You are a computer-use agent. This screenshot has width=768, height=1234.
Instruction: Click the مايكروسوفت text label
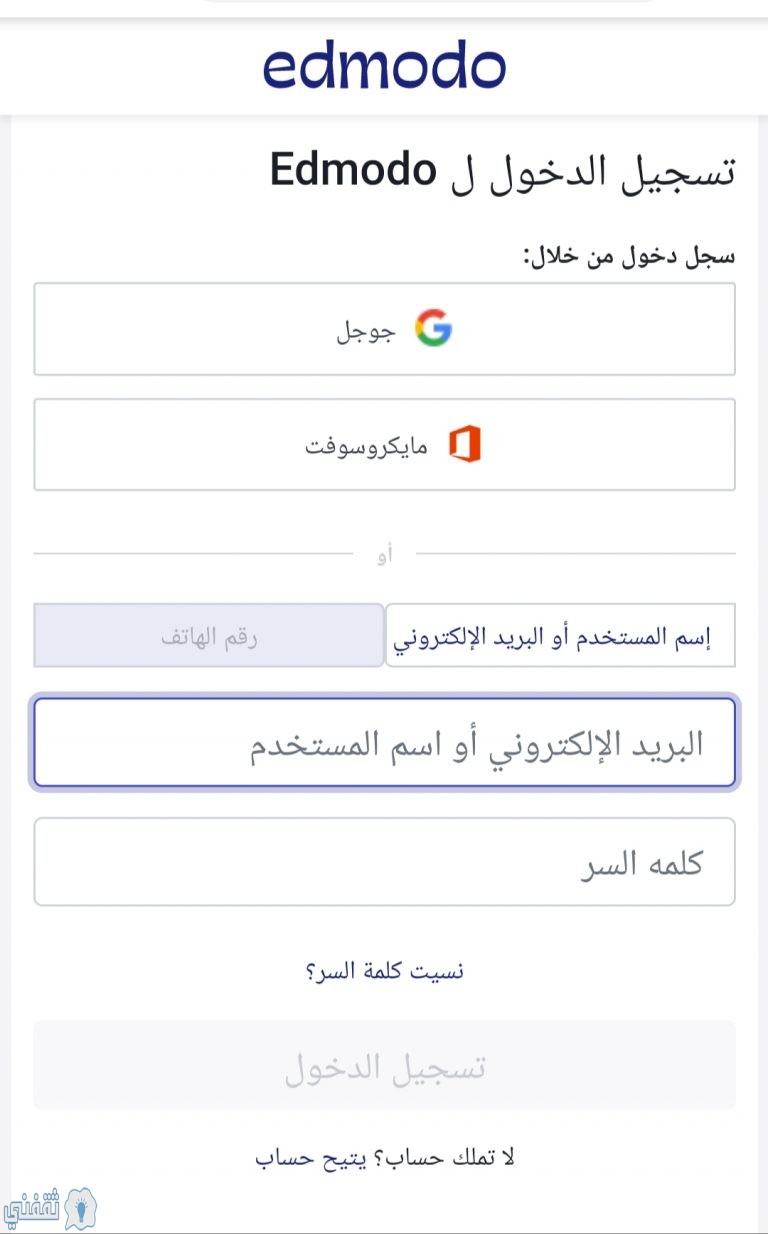(366, 446)
